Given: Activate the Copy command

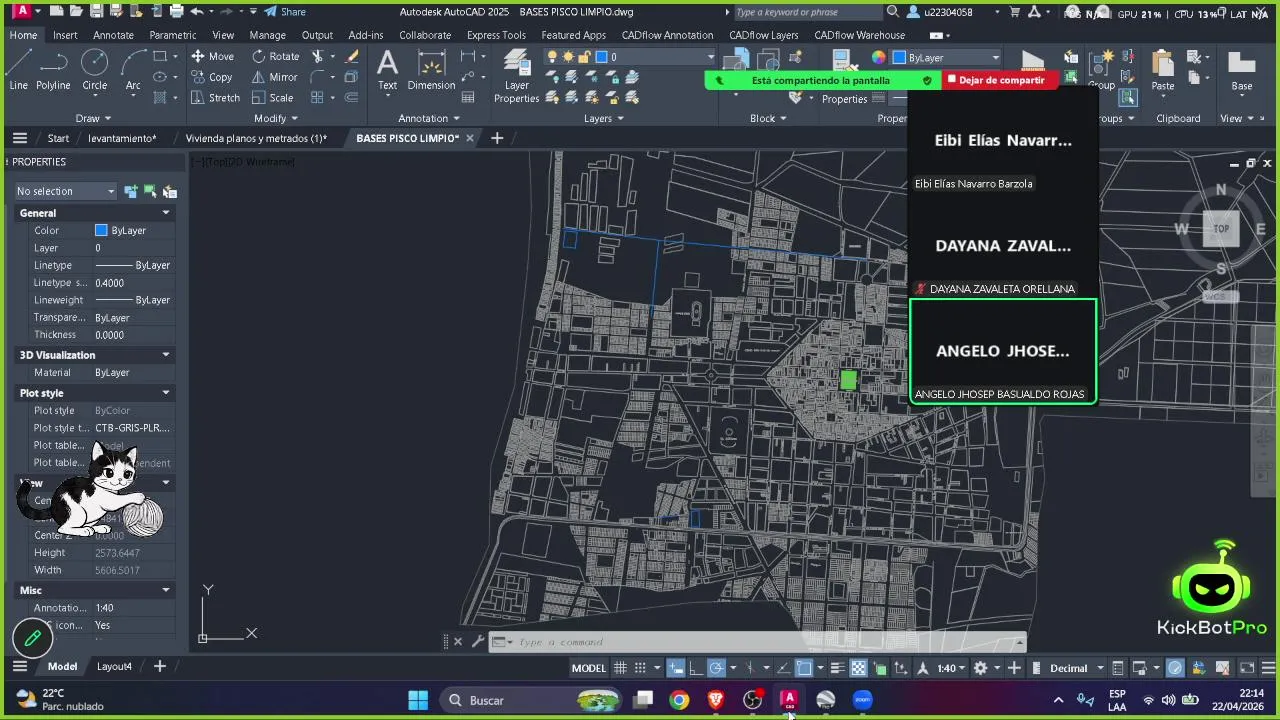Looking at the screenshot, I should pyautogui.click(x=212, y=77).
